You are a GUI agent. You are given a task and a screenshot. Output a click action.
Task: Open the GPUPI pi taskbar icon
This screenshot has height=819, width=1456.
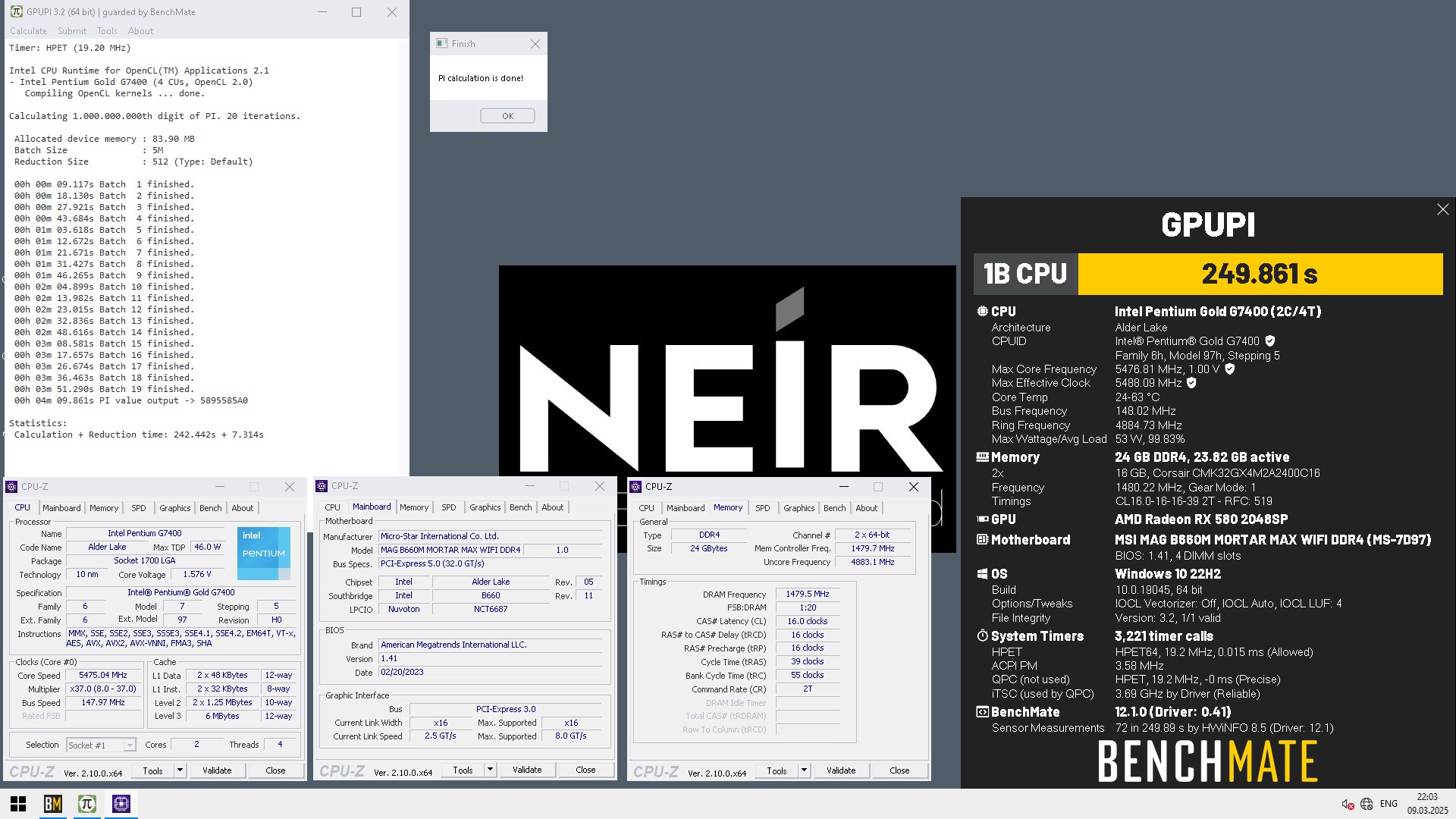[87, 804]
